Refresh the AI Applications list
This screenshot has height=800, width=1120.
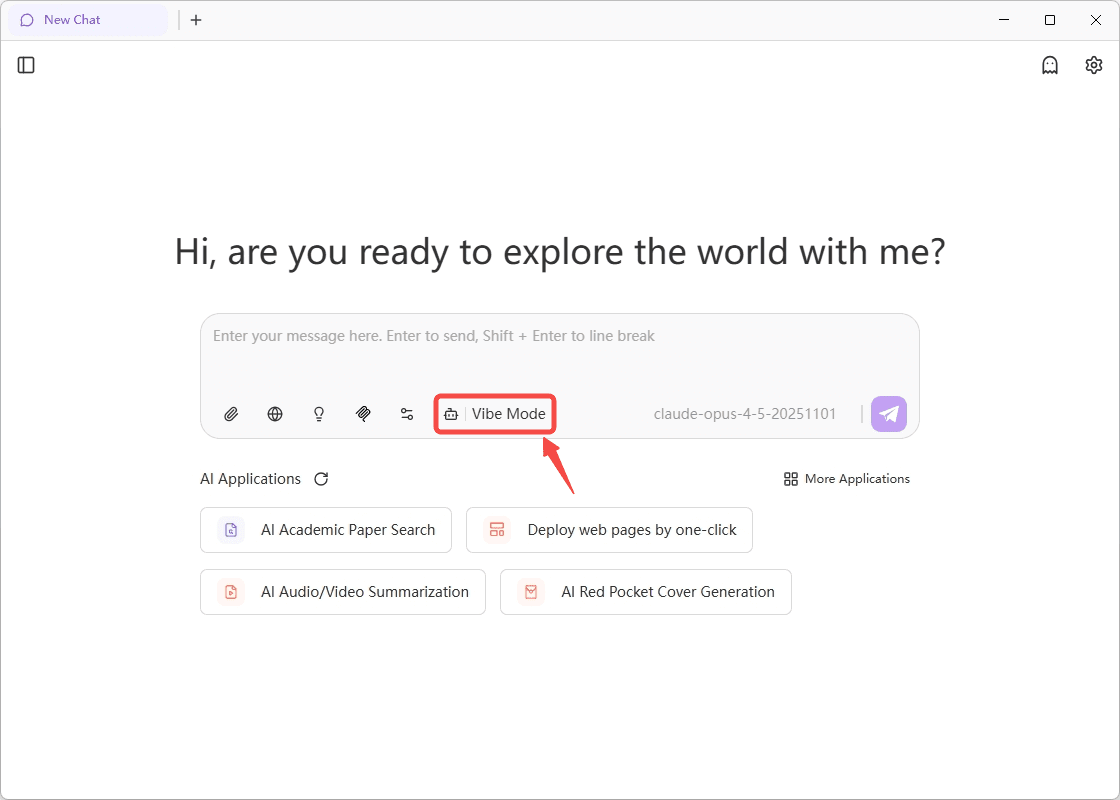(x=321, y=479)
